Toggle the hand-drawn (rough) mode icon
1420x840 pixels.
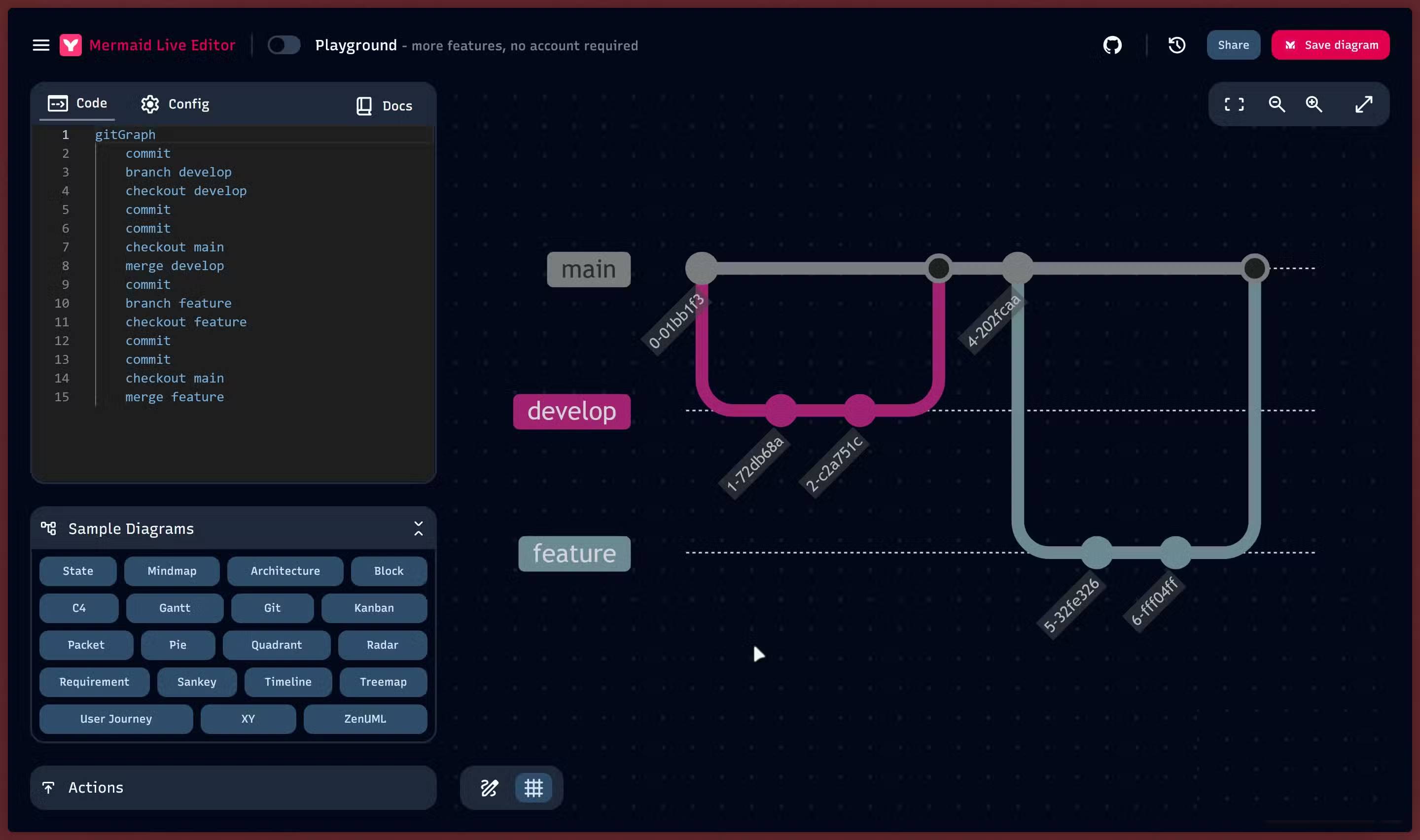[x=489, y=787]
